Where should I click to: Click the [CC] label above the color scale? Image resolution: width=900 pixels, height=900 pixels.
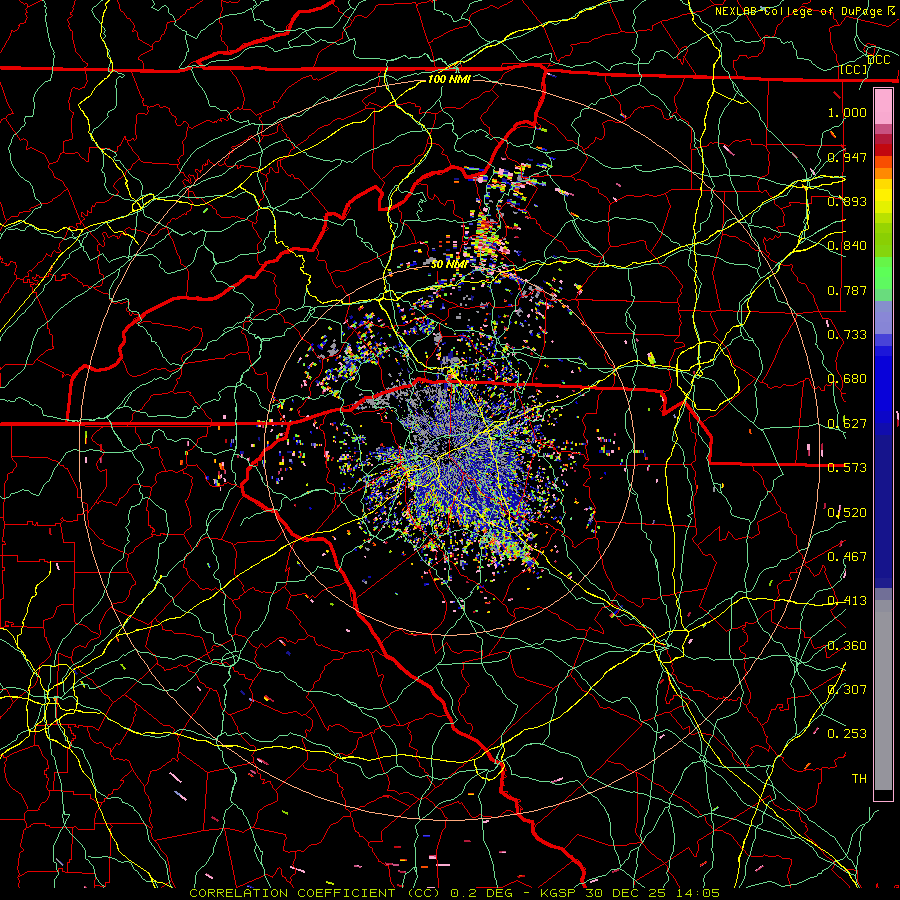point(854,69)
